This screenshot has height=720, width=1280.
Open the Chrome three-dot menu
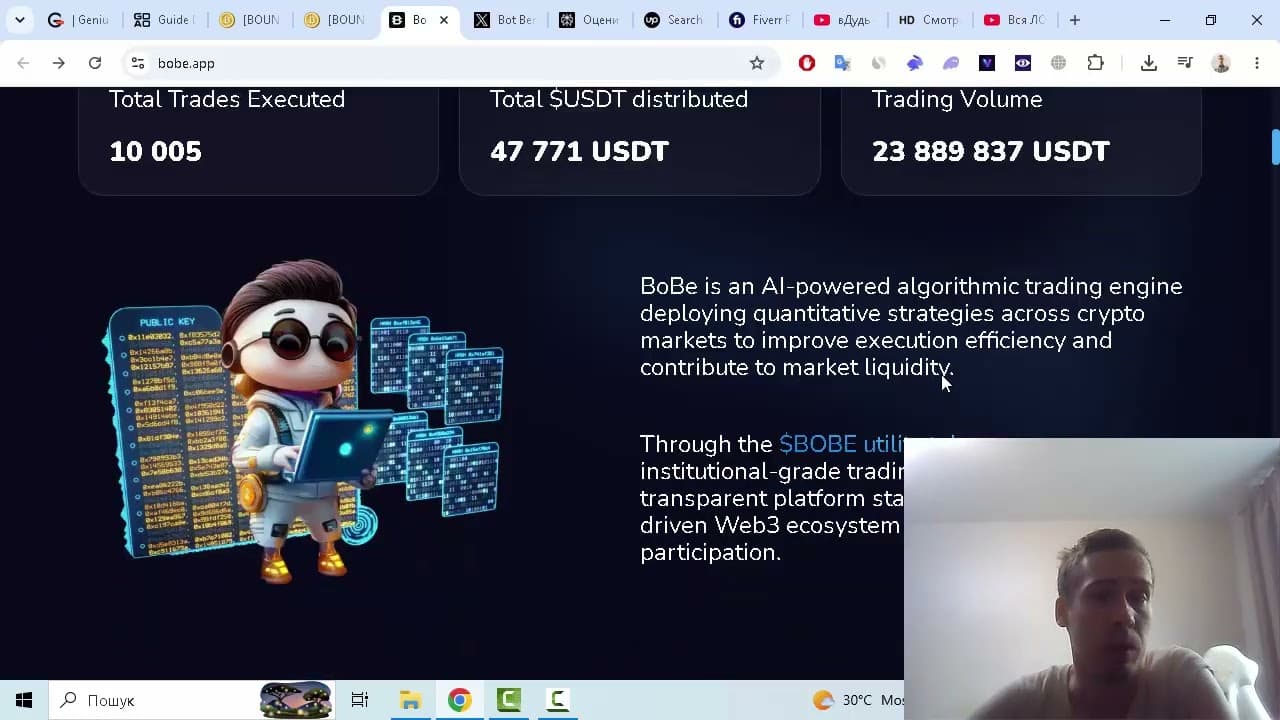pos(1257,63)
